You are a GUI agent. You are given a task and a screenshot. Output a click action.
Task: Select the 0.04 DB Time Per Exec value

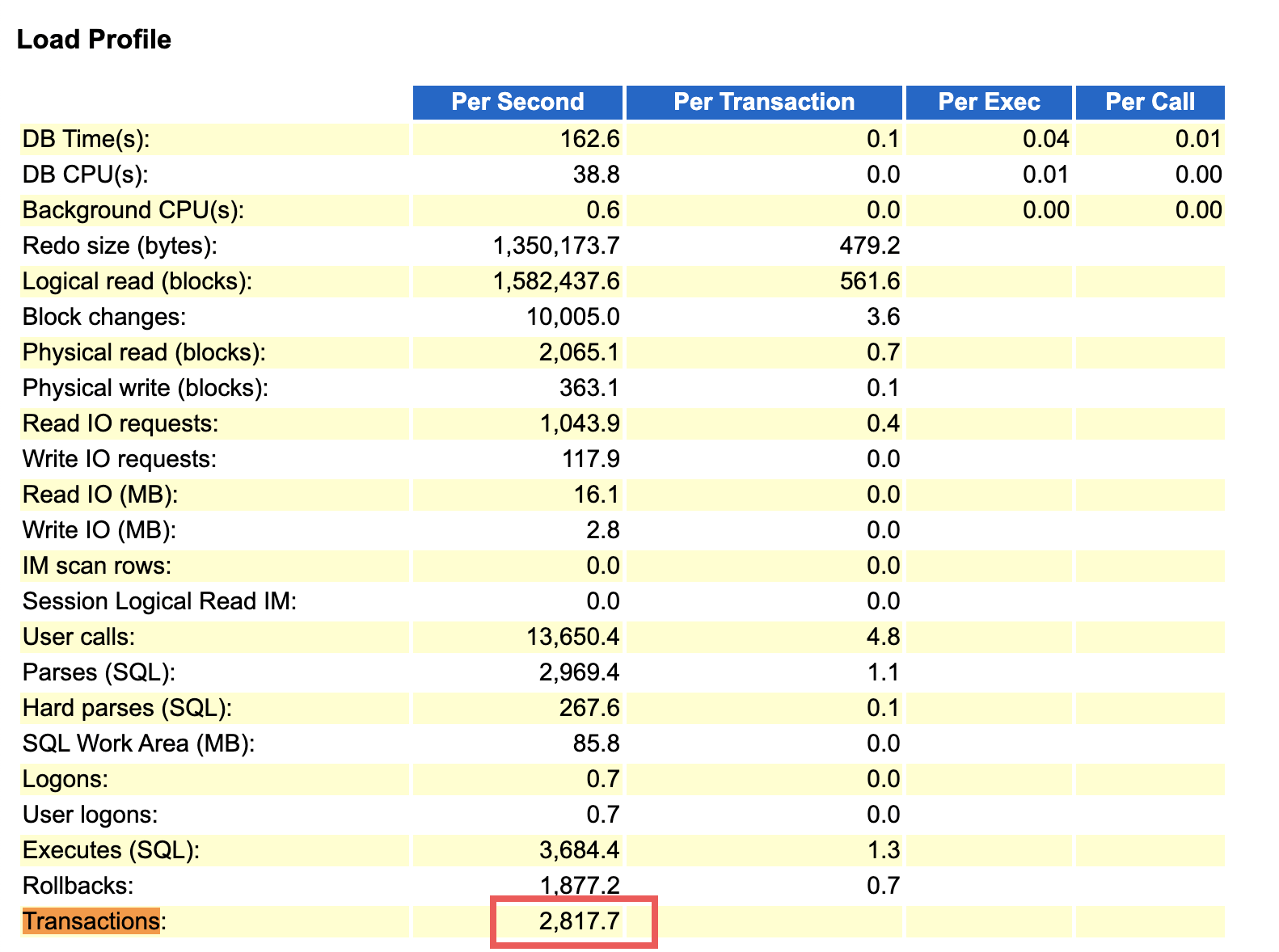point(1045,139)
